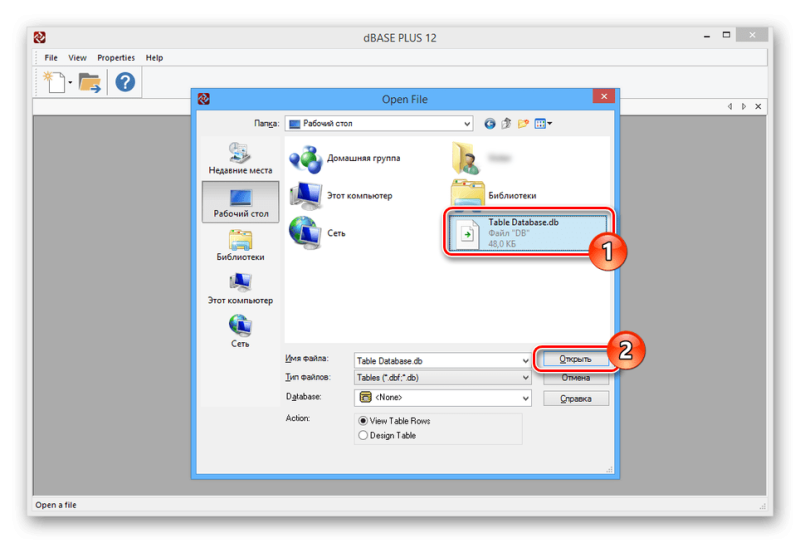
Task: Close the document pane with X icon
Action: tap(758, 107)
